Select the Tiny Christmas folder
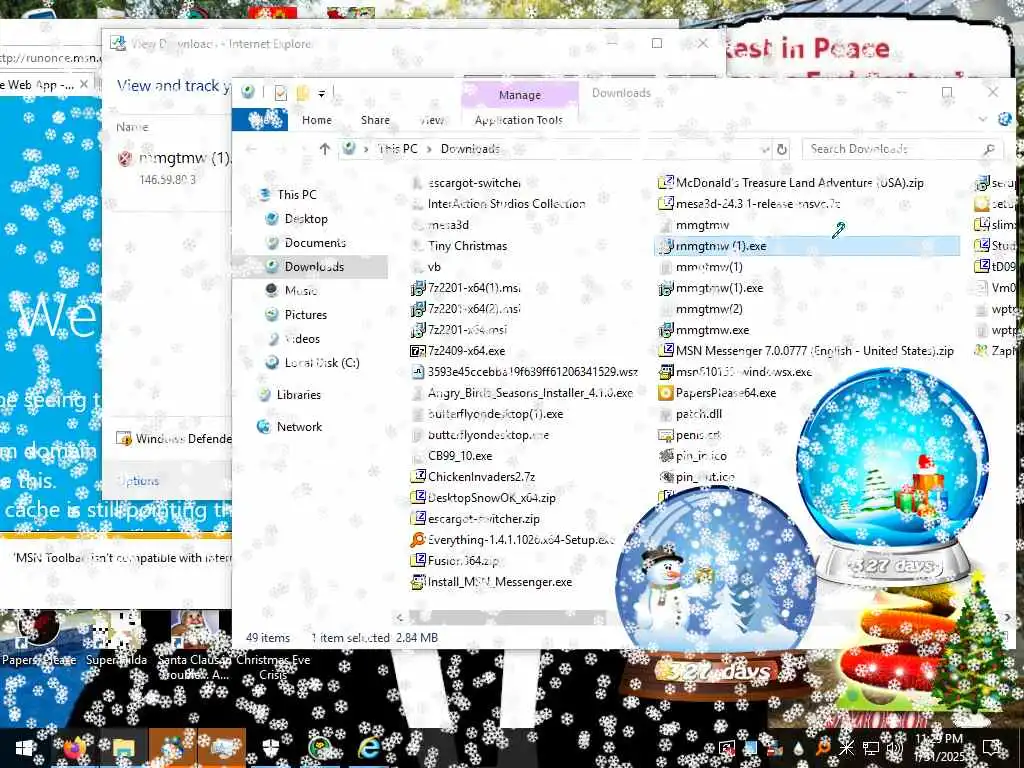 coord(467,246)
